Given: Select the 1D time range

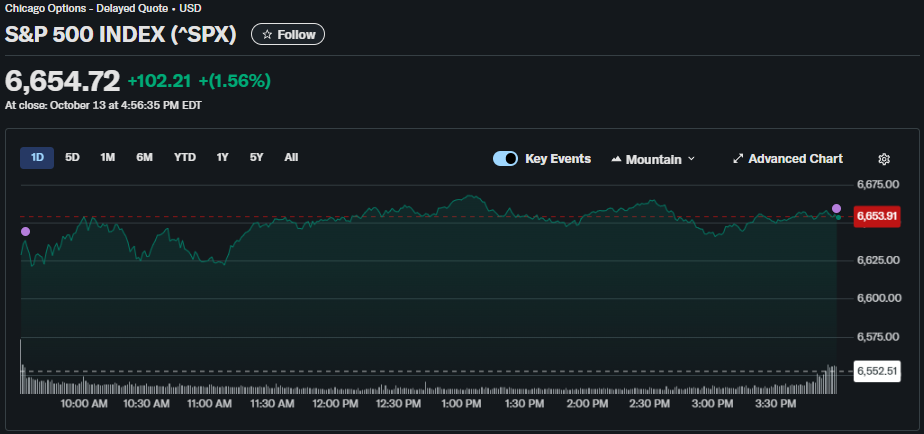Looking at the screenshot, I should pos(37,157).
